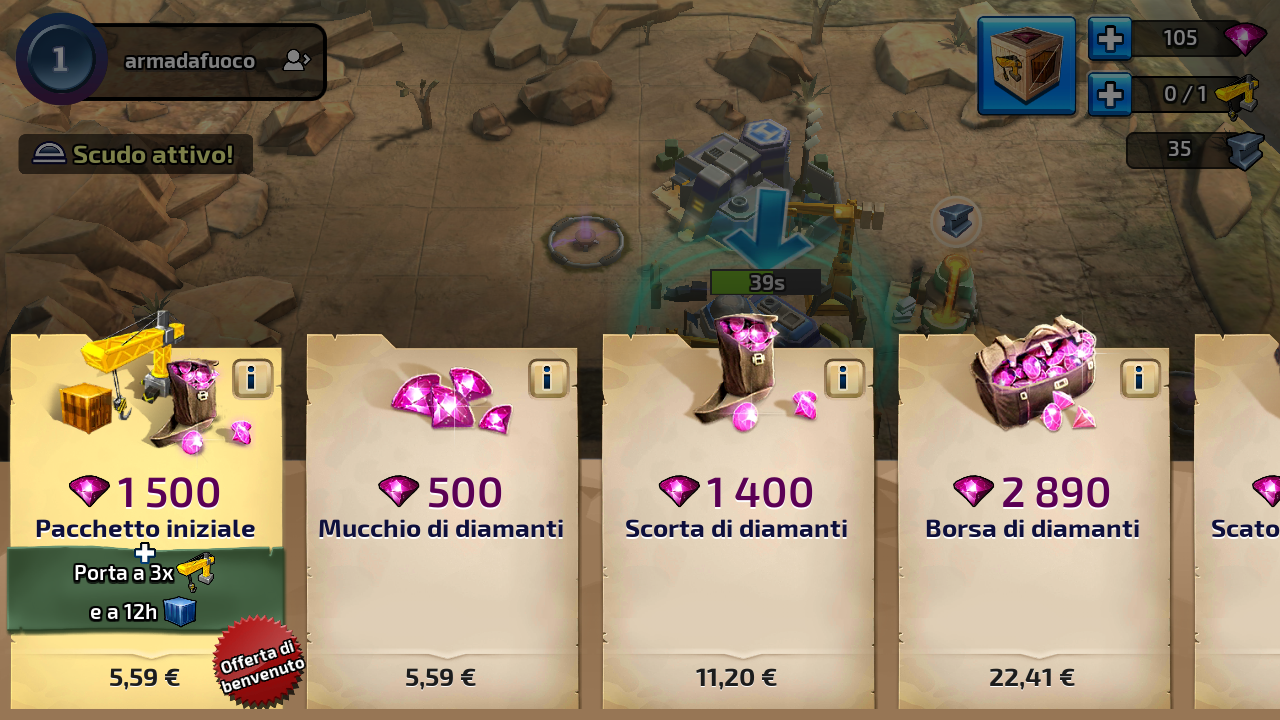Tap the 39s construction progress bar
1280x720 pixels.
[x=765, y=282]
